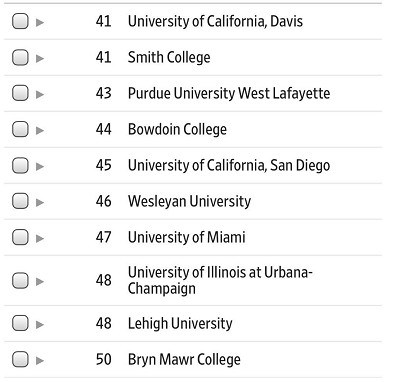Enable the Bowdoin College checkbox
The image size is (396, 382).
[20, 129]
